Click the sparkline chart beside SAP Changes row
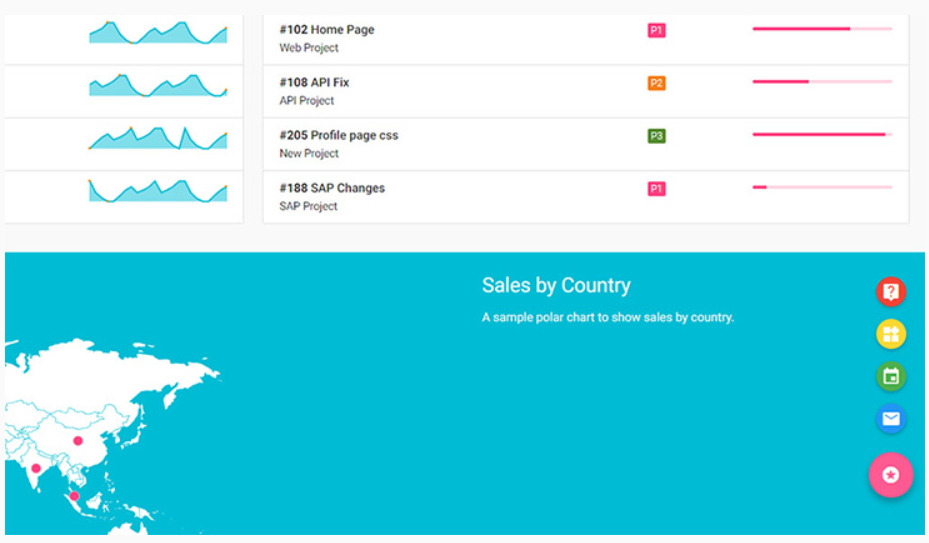Image resolution: width=929 pixels, height=543 pixels. pyautogui.click(x=158, y=190)
